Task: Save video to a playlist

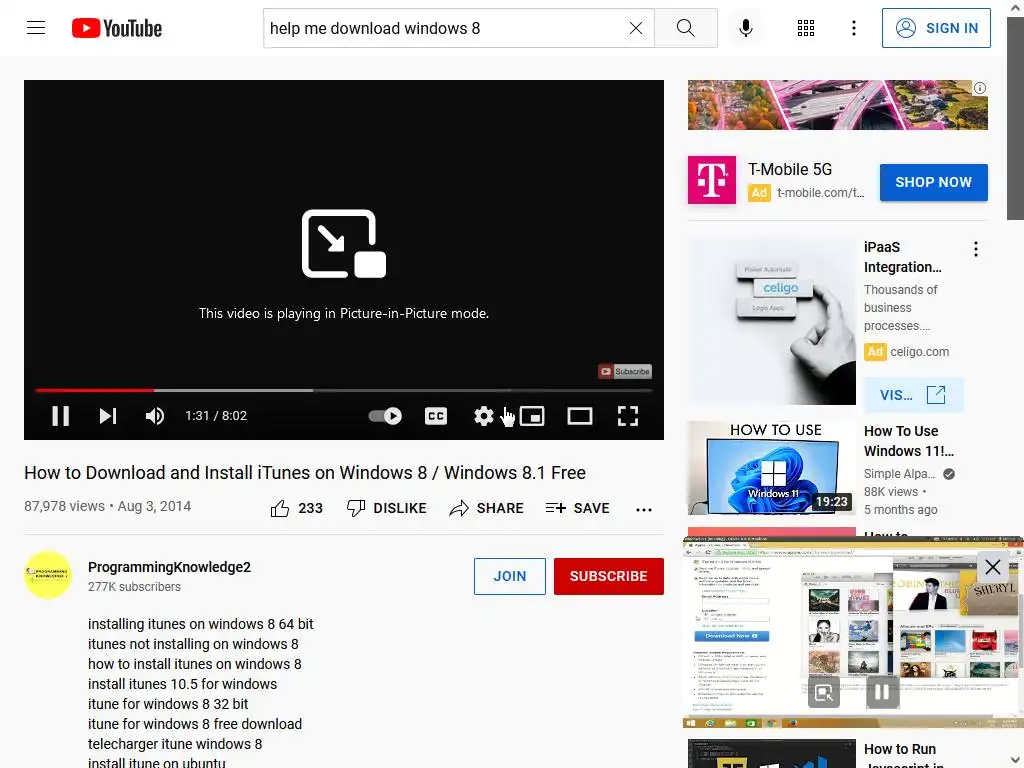Action: 577,508
